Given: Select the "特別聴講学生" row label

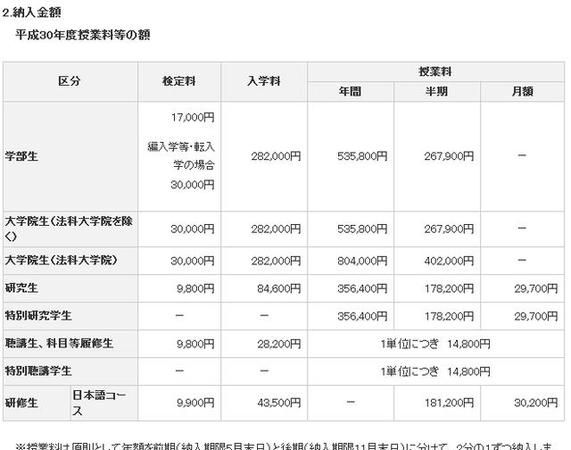Looking at the screenshot, I should pyautogui.click(x=38, y=371).
